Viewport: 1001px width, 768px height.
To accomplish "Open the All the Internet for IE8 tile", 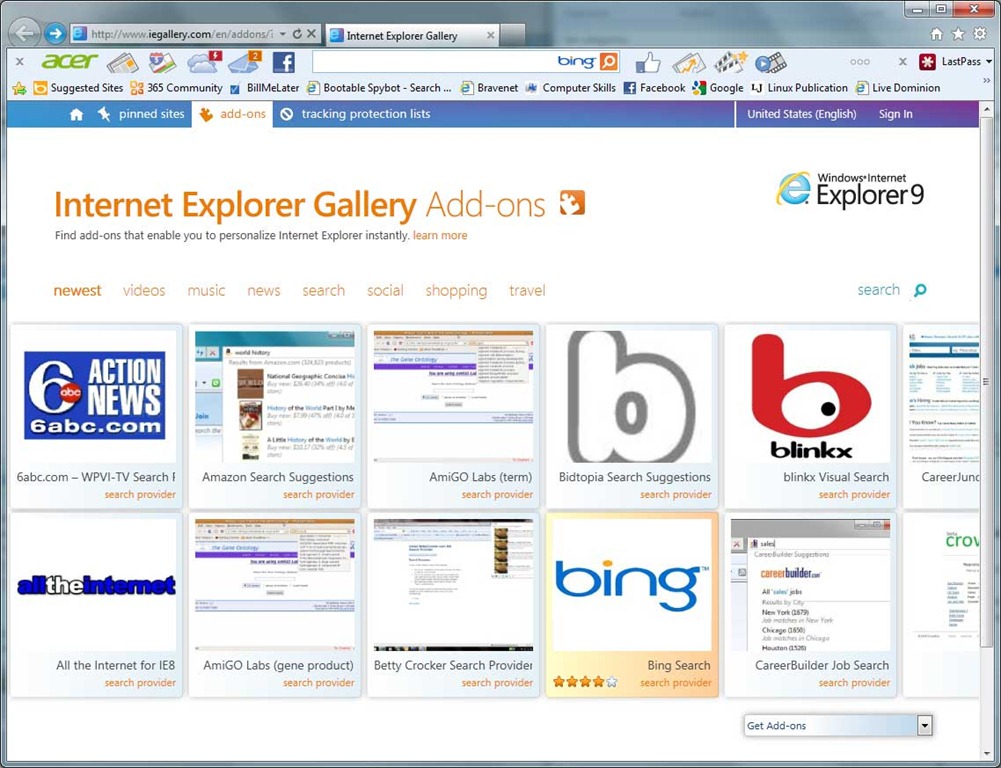I will pyautogui.click(x=96, y=605).
